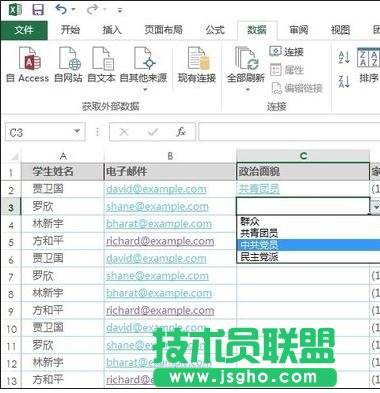Screen dimensions: 380x393
Task: Expand the 全部刷新 dropdown arrow
Action: 247,90
